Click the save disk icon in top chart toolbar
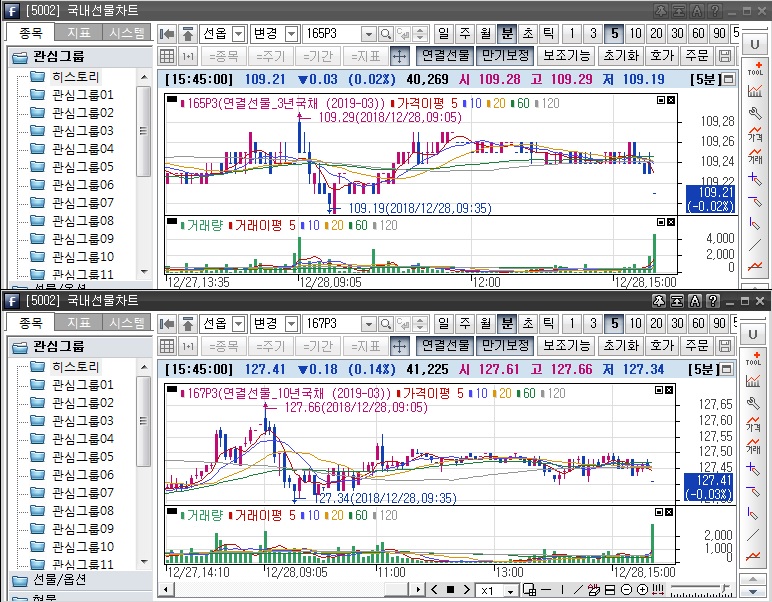Viewport: 772px width, 602px height. [x=725, y=56]
